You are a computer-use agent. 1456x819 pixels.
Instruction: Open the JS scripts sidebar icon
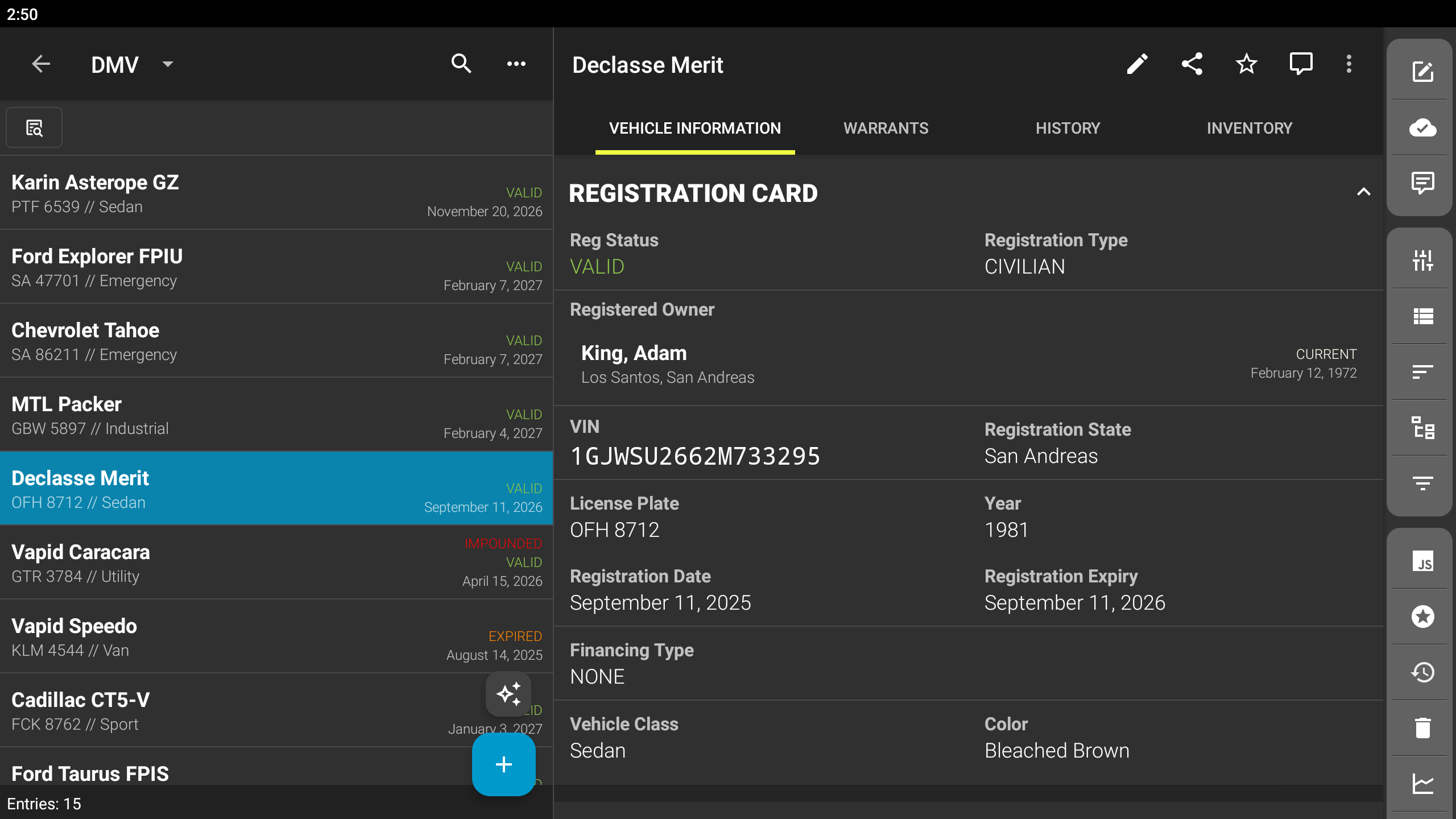pyautogui.click(x=1422, y=561)
